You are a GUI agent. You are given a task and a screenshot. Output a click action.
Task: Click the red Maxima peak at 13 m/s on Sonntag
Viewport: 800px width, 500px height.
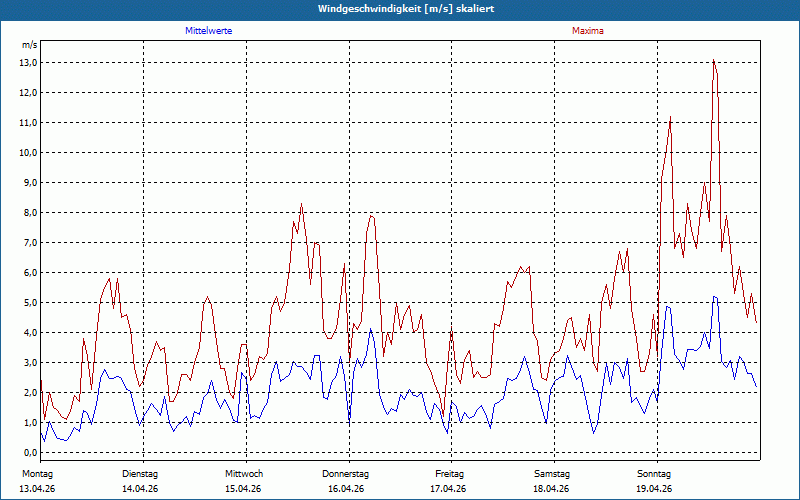(x=714, y=61)
